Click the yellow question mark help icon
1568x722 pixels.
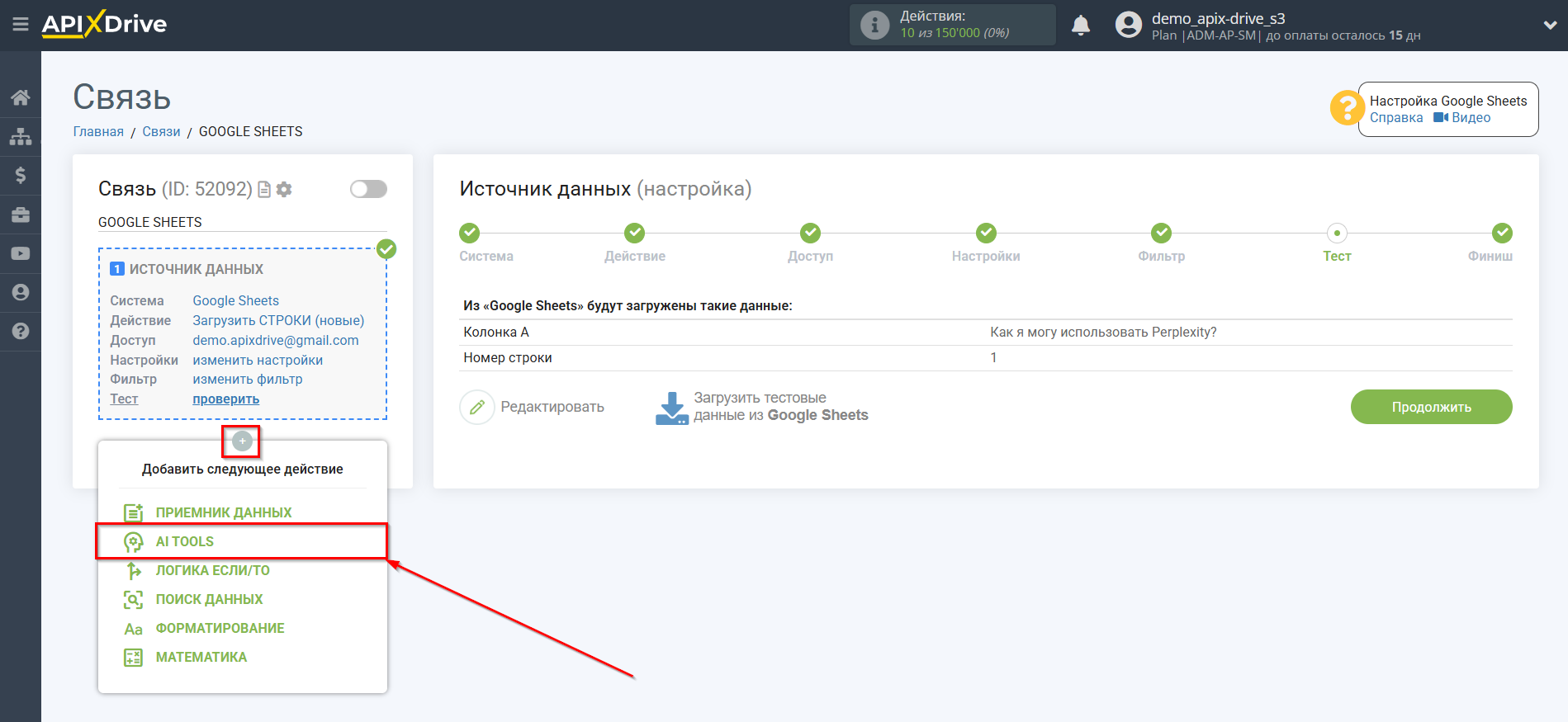pyautogui.click(x=1347, y=107)
